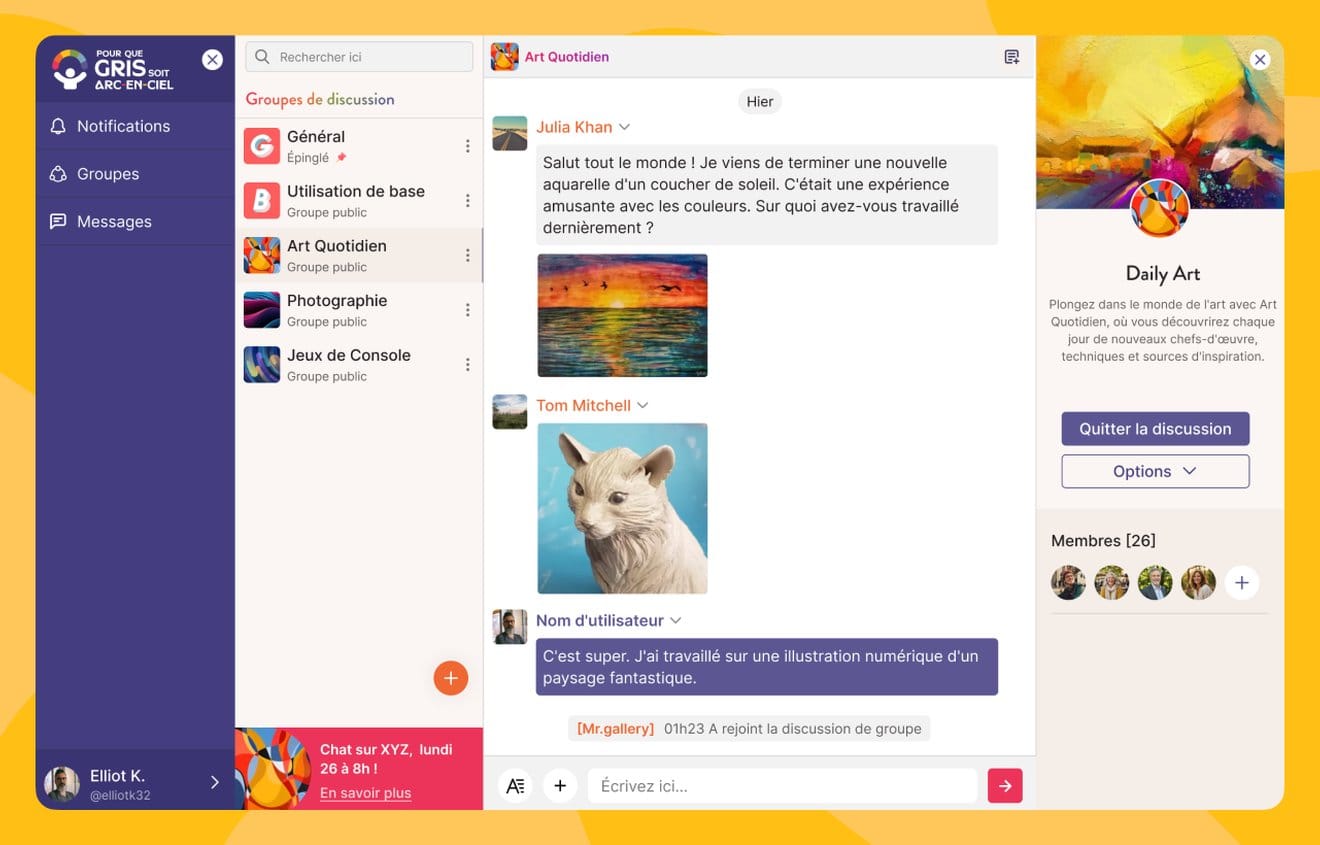This screenshot has height=845, width=1320.
Task: Select the Jeux de Console group
Action: 358,365
